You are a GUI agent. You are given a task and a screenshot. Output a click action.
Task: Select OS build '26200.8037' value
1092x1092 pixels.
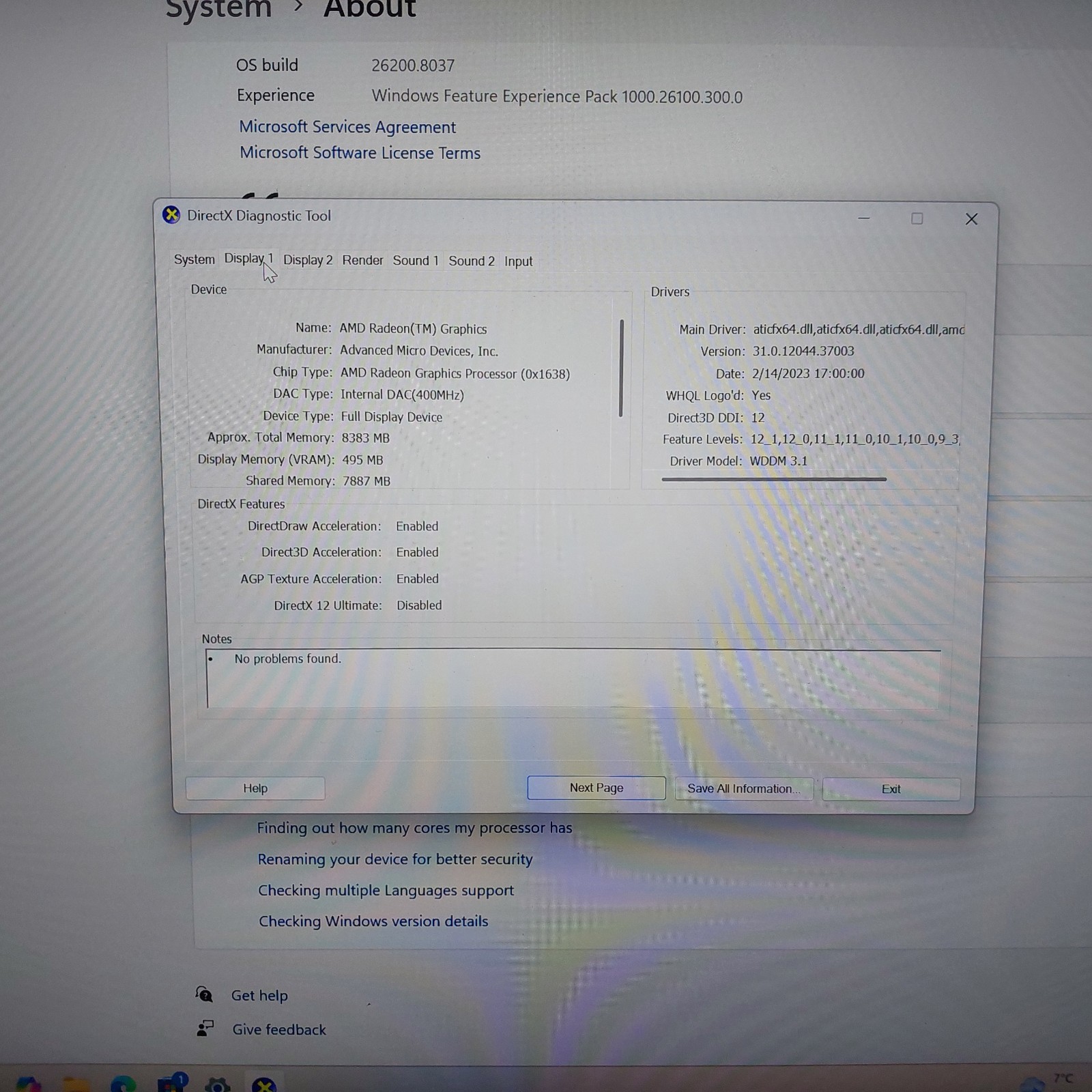(x=413, y=66)
